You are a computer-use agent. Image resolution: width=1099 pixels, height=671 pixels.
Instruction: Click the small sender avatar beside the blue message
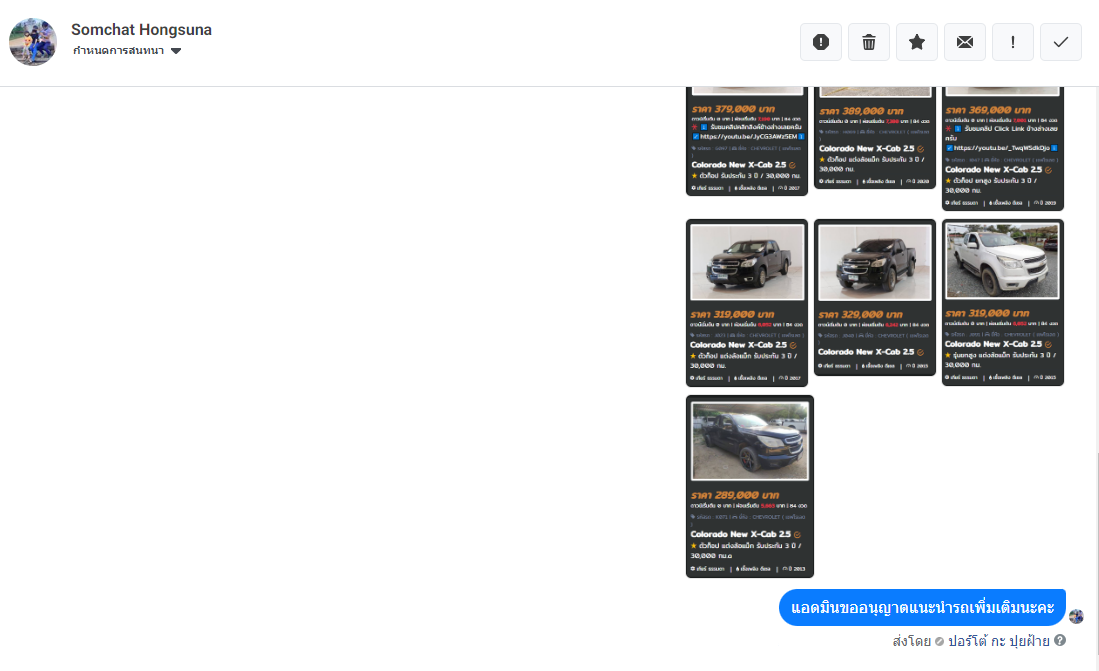click(1076, 616)
